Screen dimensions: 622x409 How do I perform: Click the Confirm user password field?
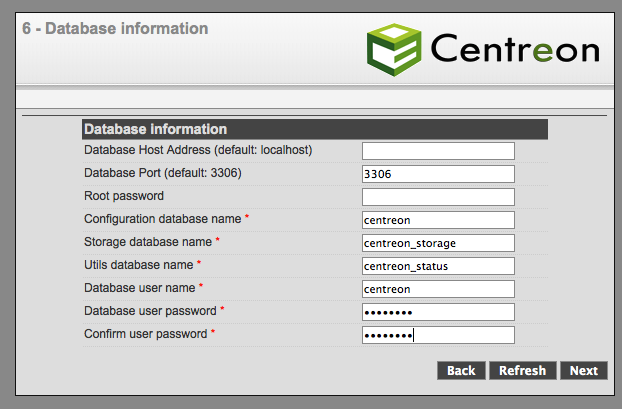click(438, 335)
